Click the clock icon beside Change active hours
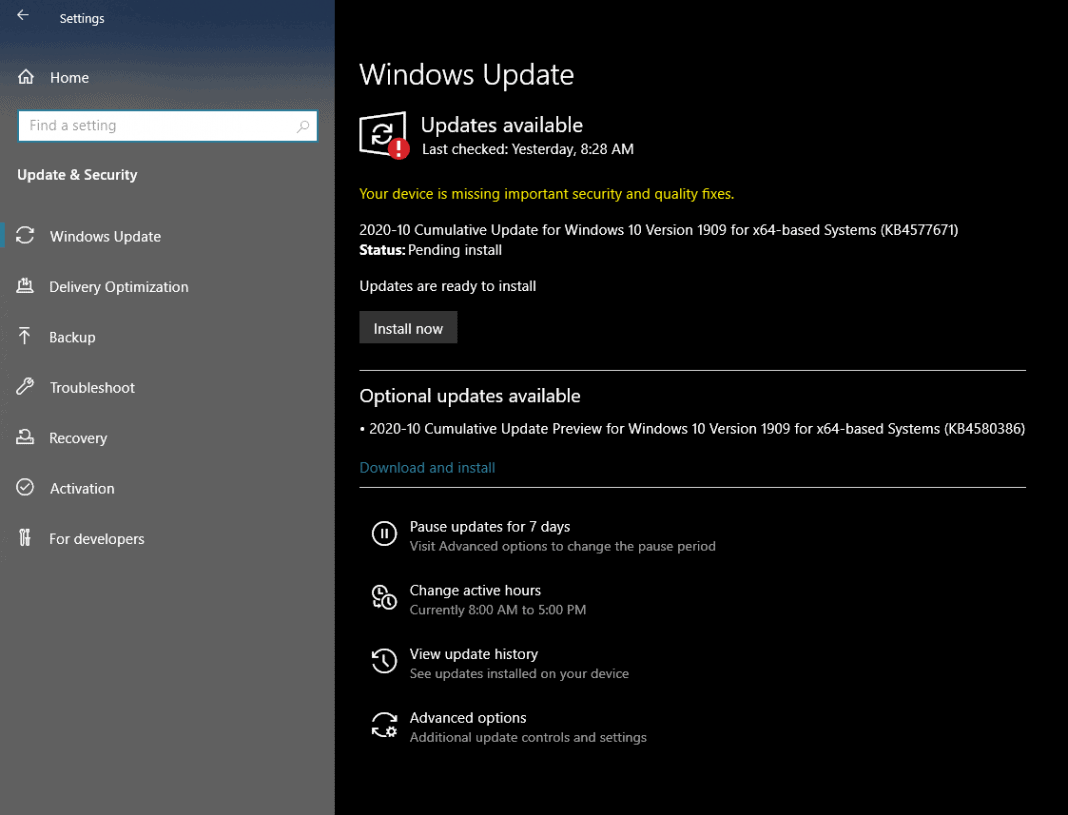This screenshot has width=1068, height=815. tap(384, 597)
